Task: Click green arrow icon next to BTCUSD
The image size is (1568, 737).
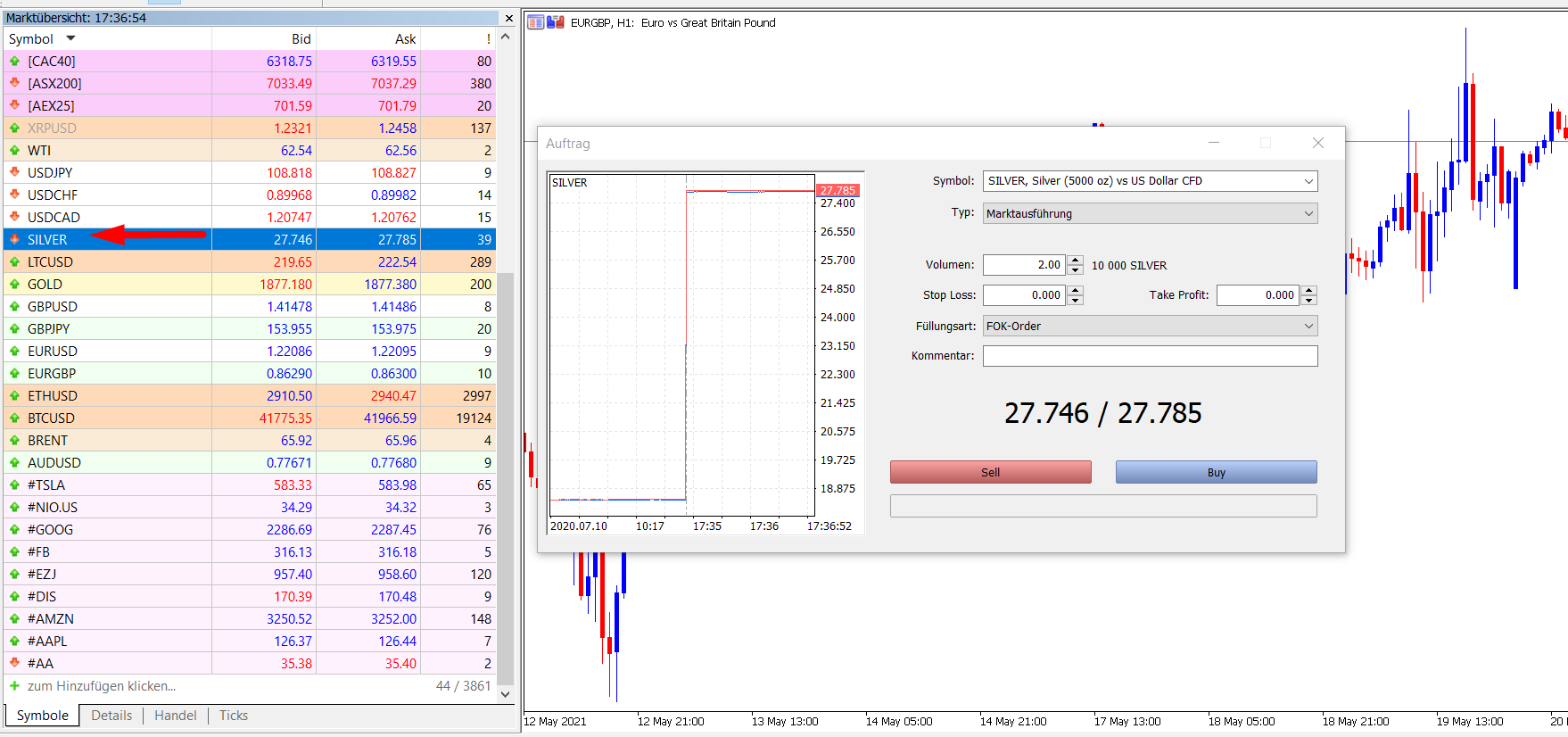Action: [x=14, y=418]
